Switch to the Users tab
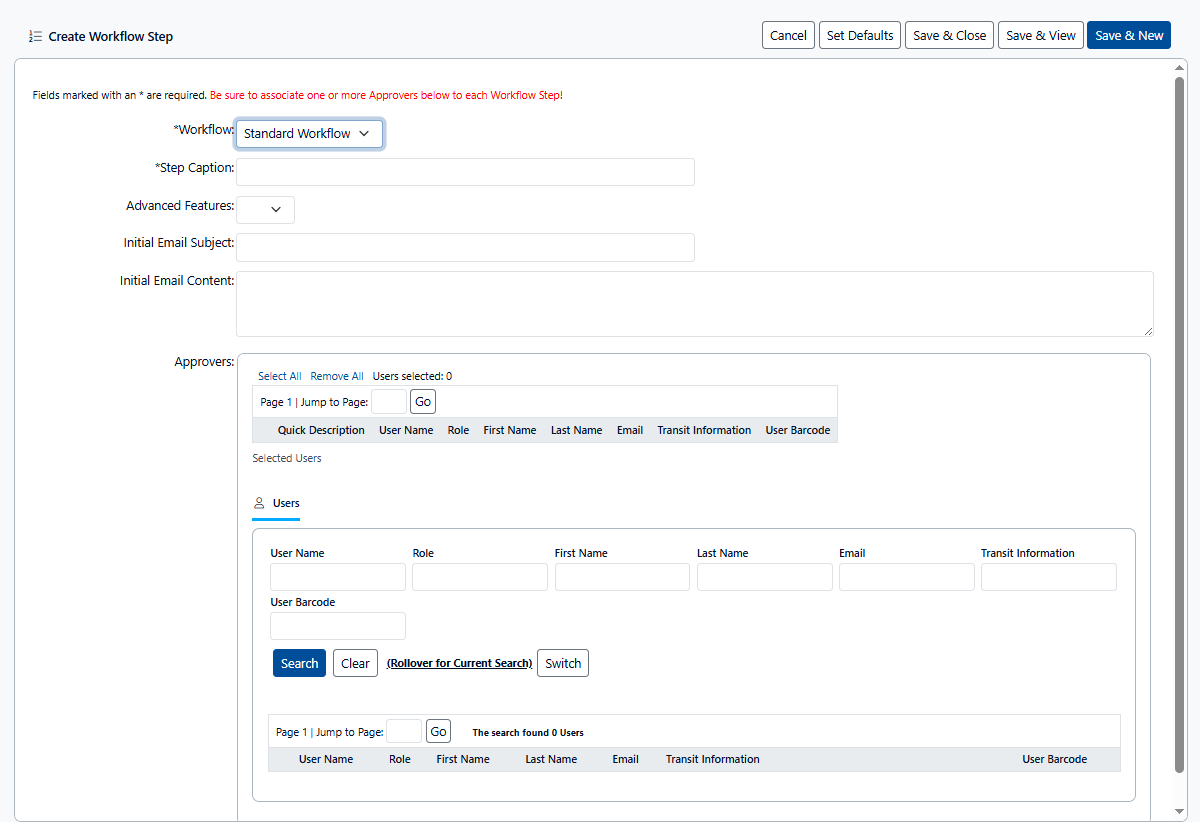 [285, 503]
